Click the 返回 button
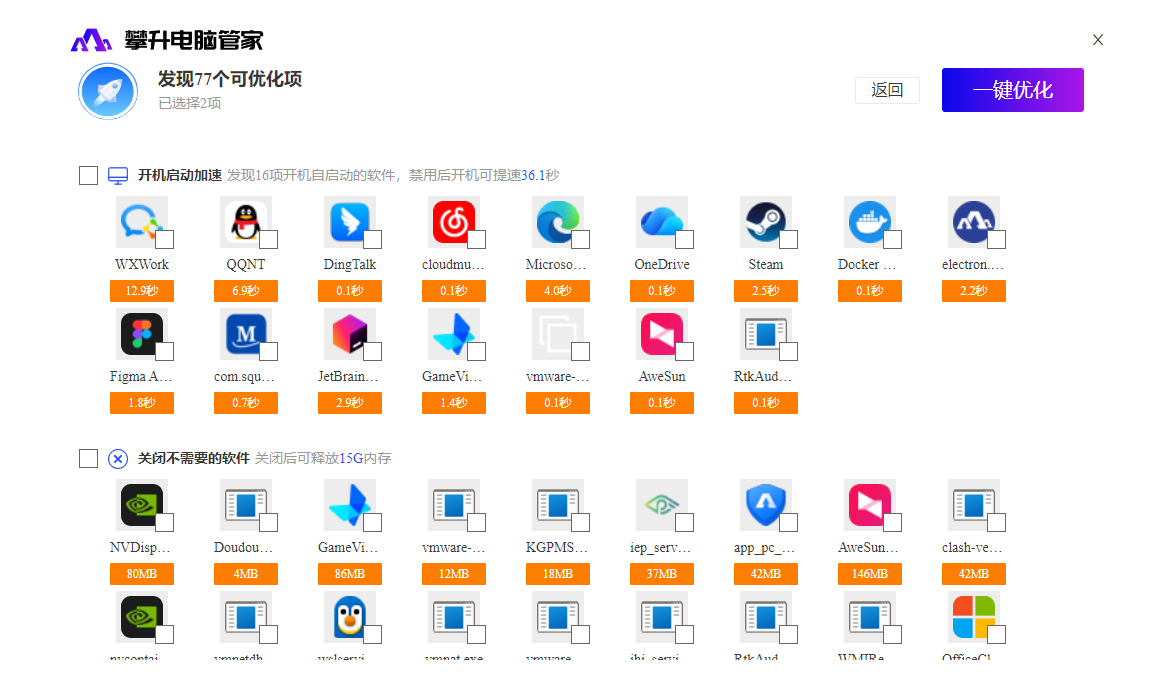Screen dimensions: 1152x679 click(887, 90)
